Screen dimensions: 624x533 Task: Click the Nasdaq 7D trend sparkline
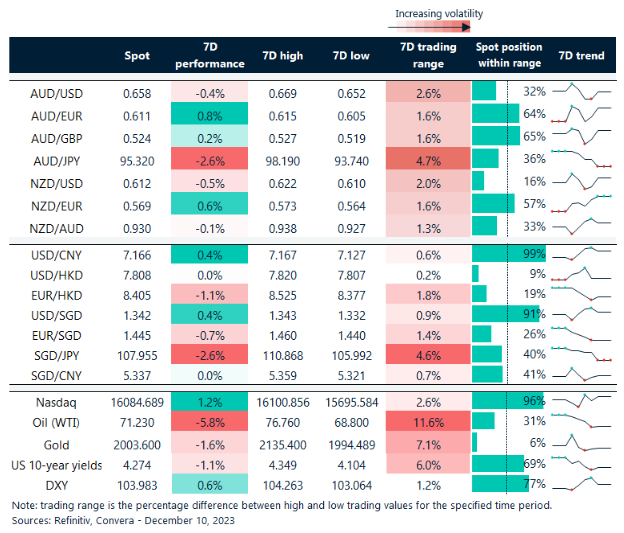pyautogui.click(x=582, y=402)
